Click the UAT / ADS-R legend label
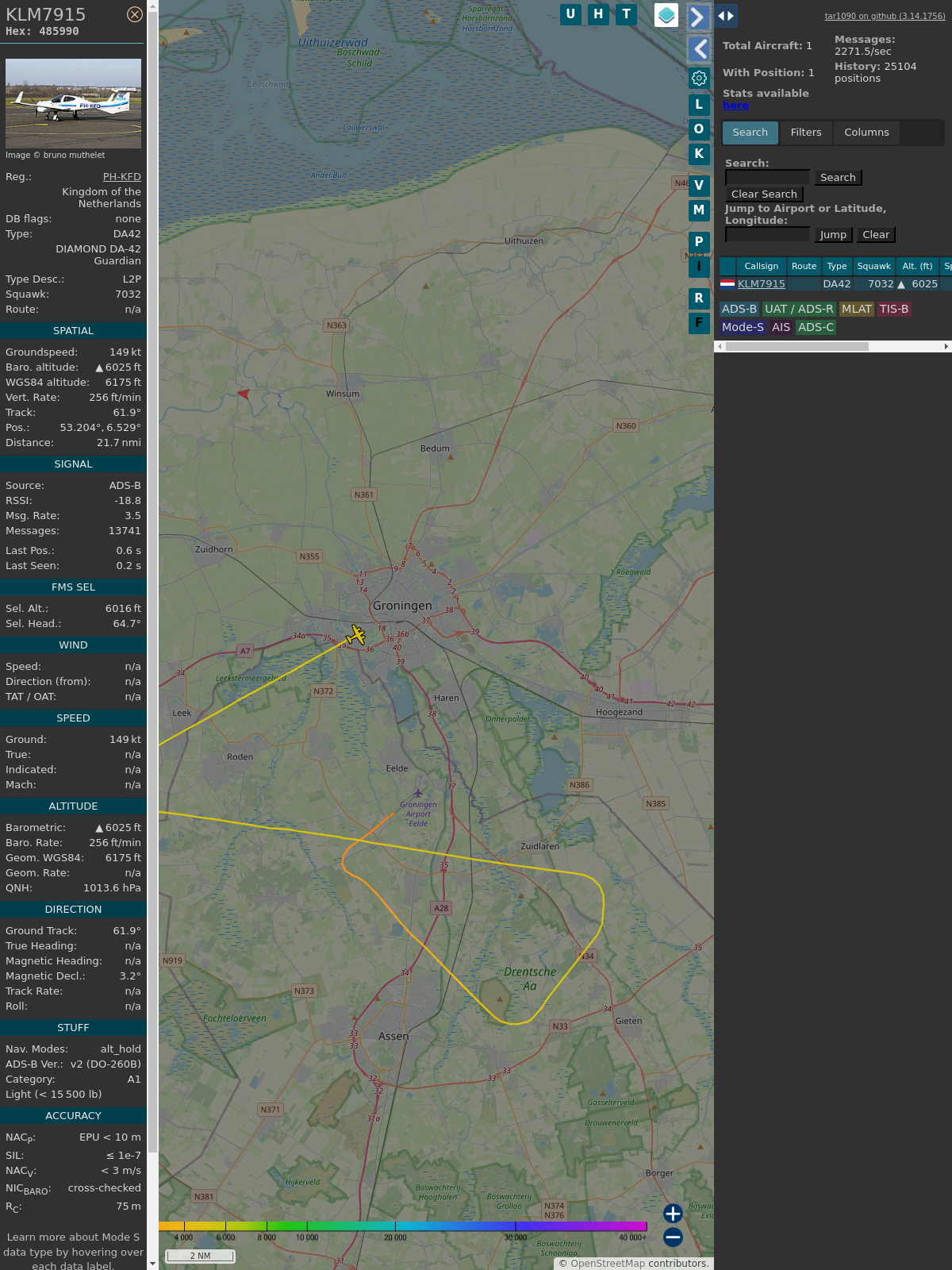952x1270 pixels. tap(799, 309)
